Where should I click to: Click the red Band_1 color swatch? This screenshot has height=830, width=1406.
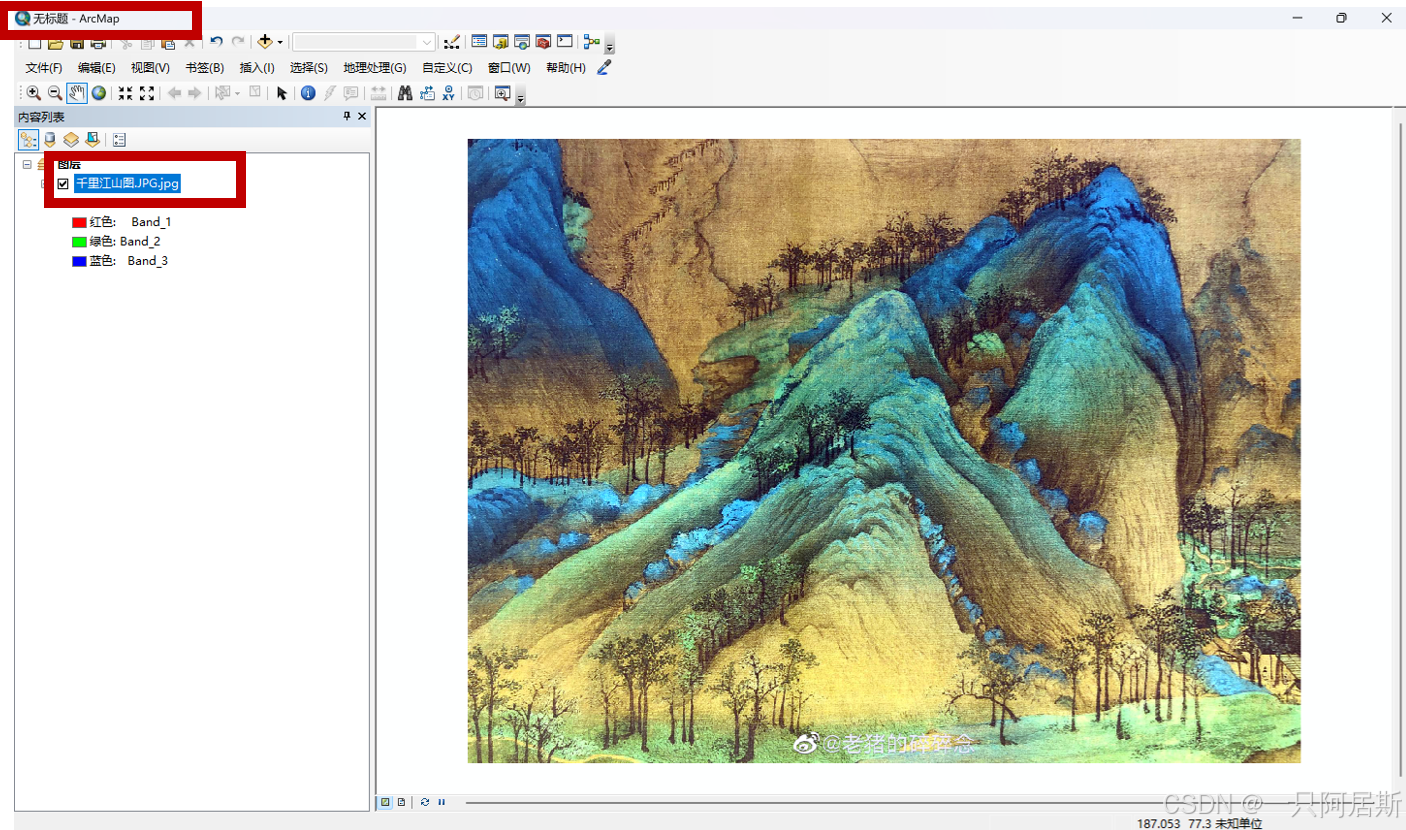click(x=79, y=222)
